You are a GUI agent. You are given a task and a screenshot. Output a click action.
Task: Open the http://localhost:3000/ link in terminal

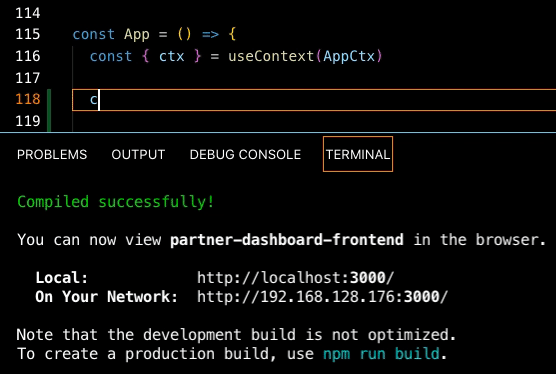coord(296,278)
